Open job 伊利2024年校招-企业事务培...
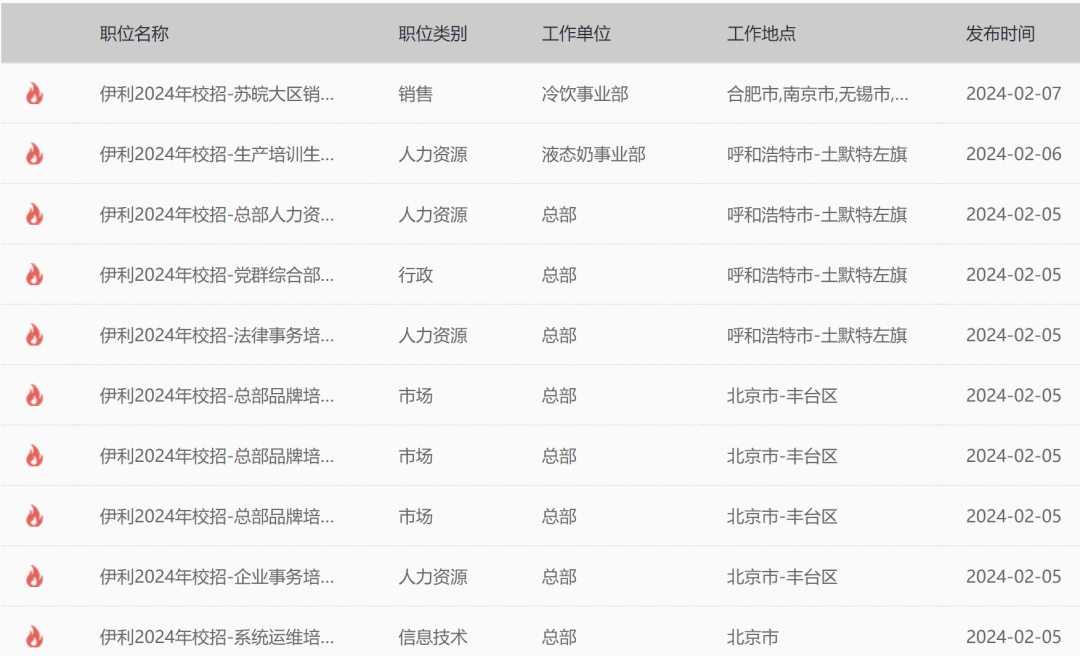Image resolution: width=1080 pixels, height=656 pixels. 216,577
